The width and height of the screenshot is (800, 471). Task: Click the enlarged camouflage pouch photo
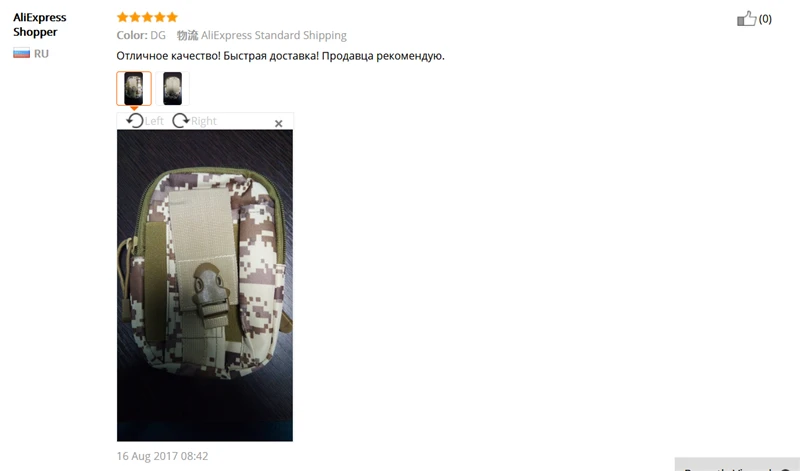(x=205, y=285)
